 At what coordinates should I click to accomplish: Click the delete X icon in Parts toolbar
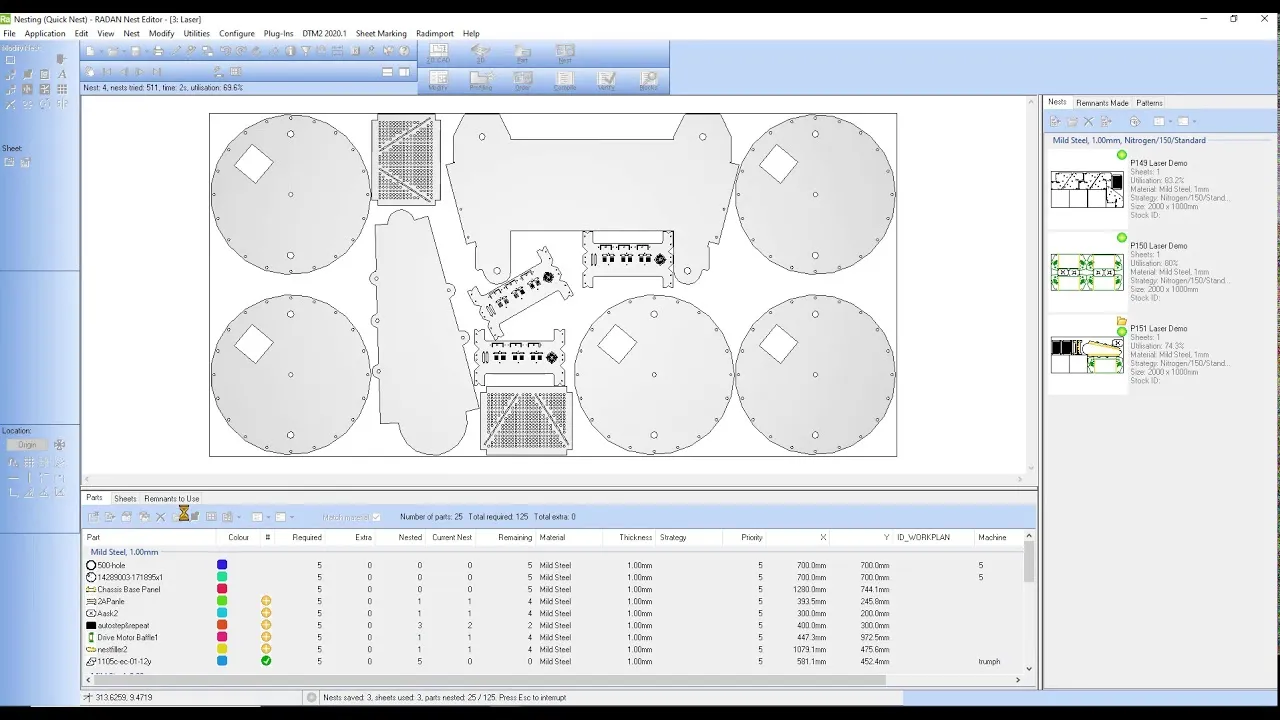(x=160, y=517)
